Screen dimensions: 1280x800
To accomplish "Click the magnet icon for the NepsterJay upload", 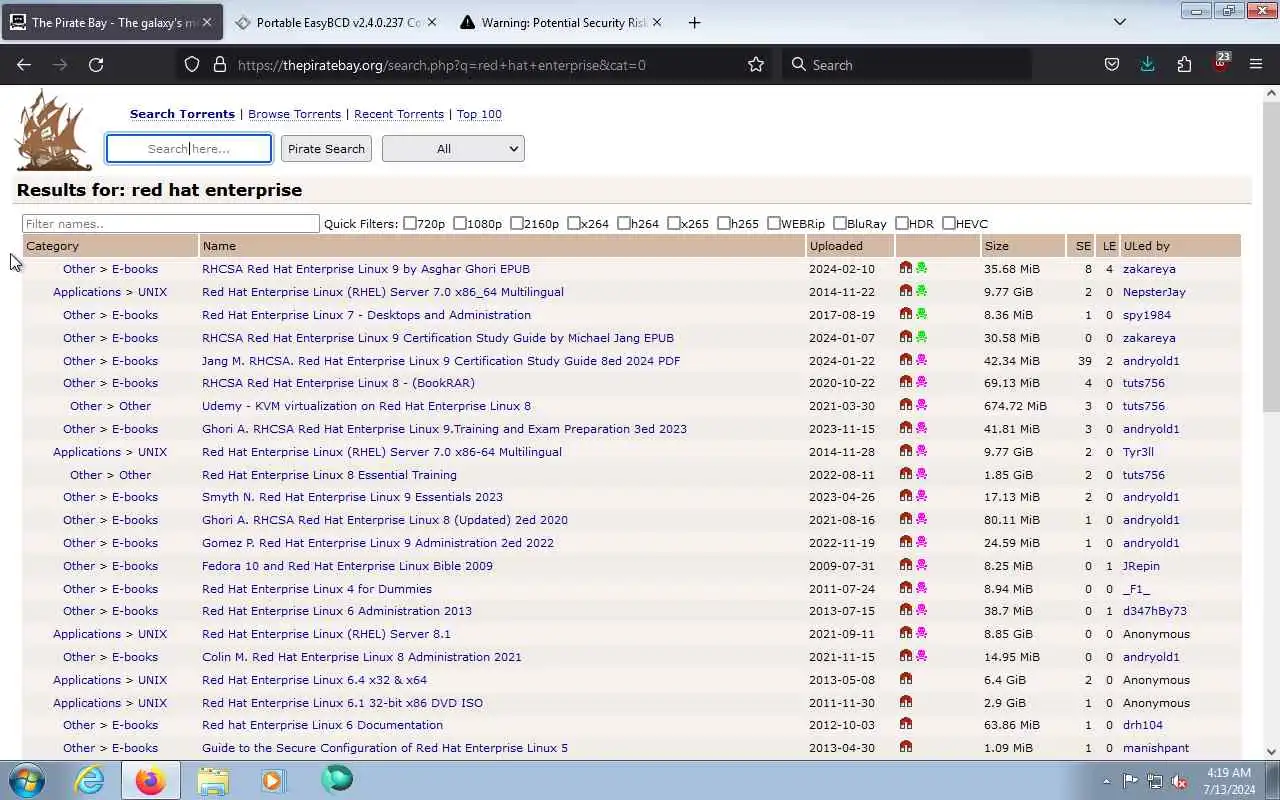I will [x=906, y=291].
